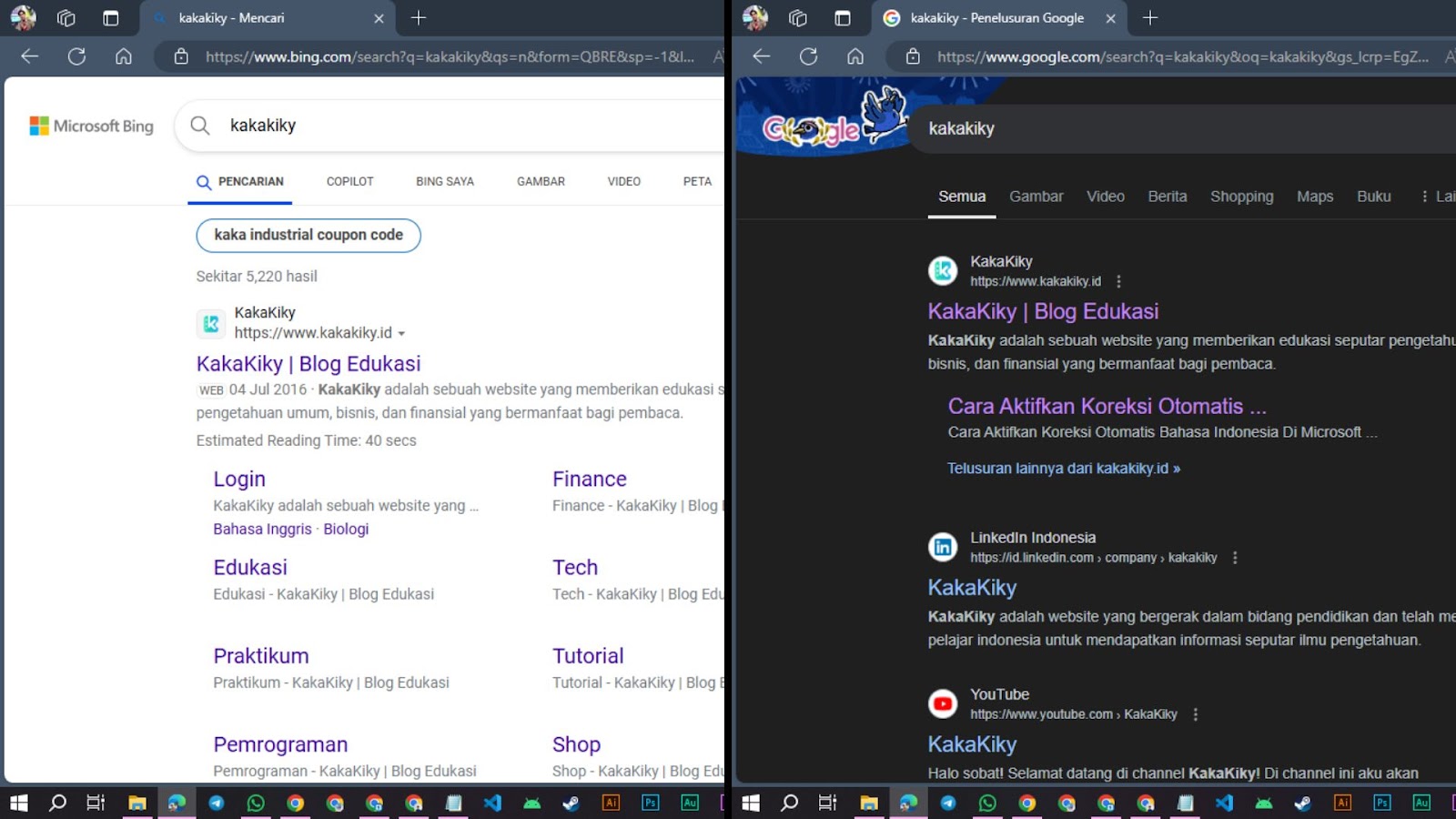
Task: Open the home page in the Bing window
Action: [x=124, y=56]
